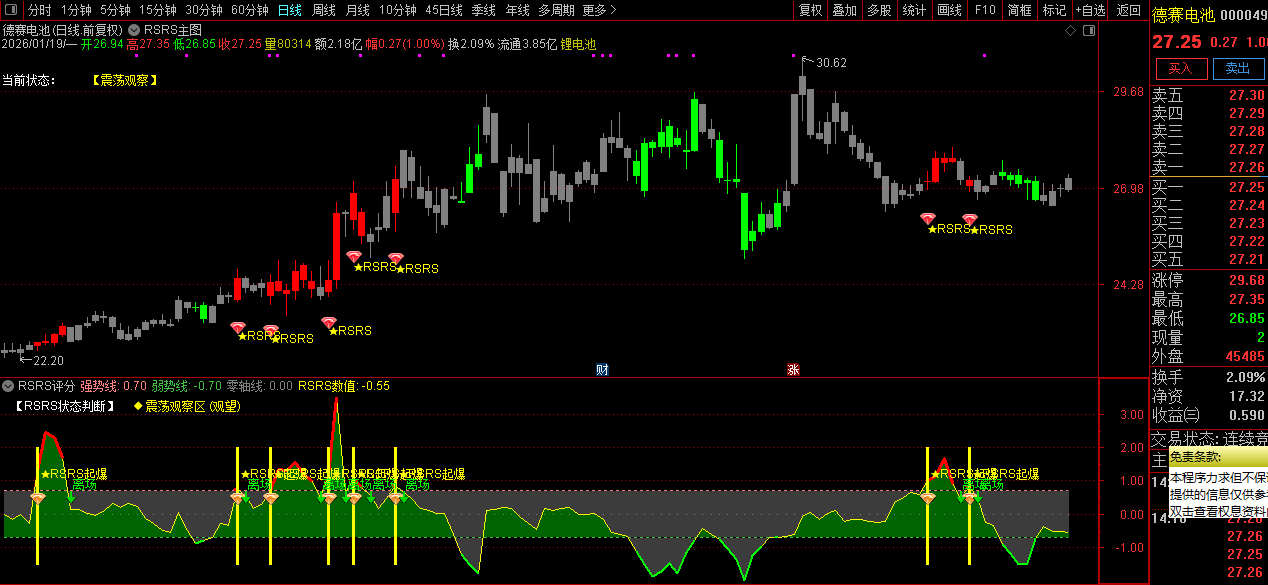
Task: Click the 涨停 value 29.68
Action: pos(1247,280)
